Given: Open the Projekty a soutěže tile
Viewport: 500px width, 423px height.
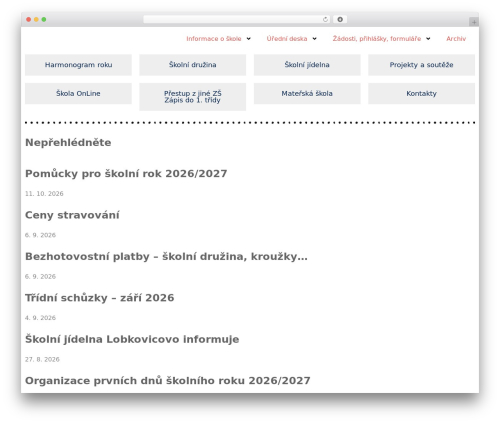Looking at the screenshot, I should (x=421, y=65).
